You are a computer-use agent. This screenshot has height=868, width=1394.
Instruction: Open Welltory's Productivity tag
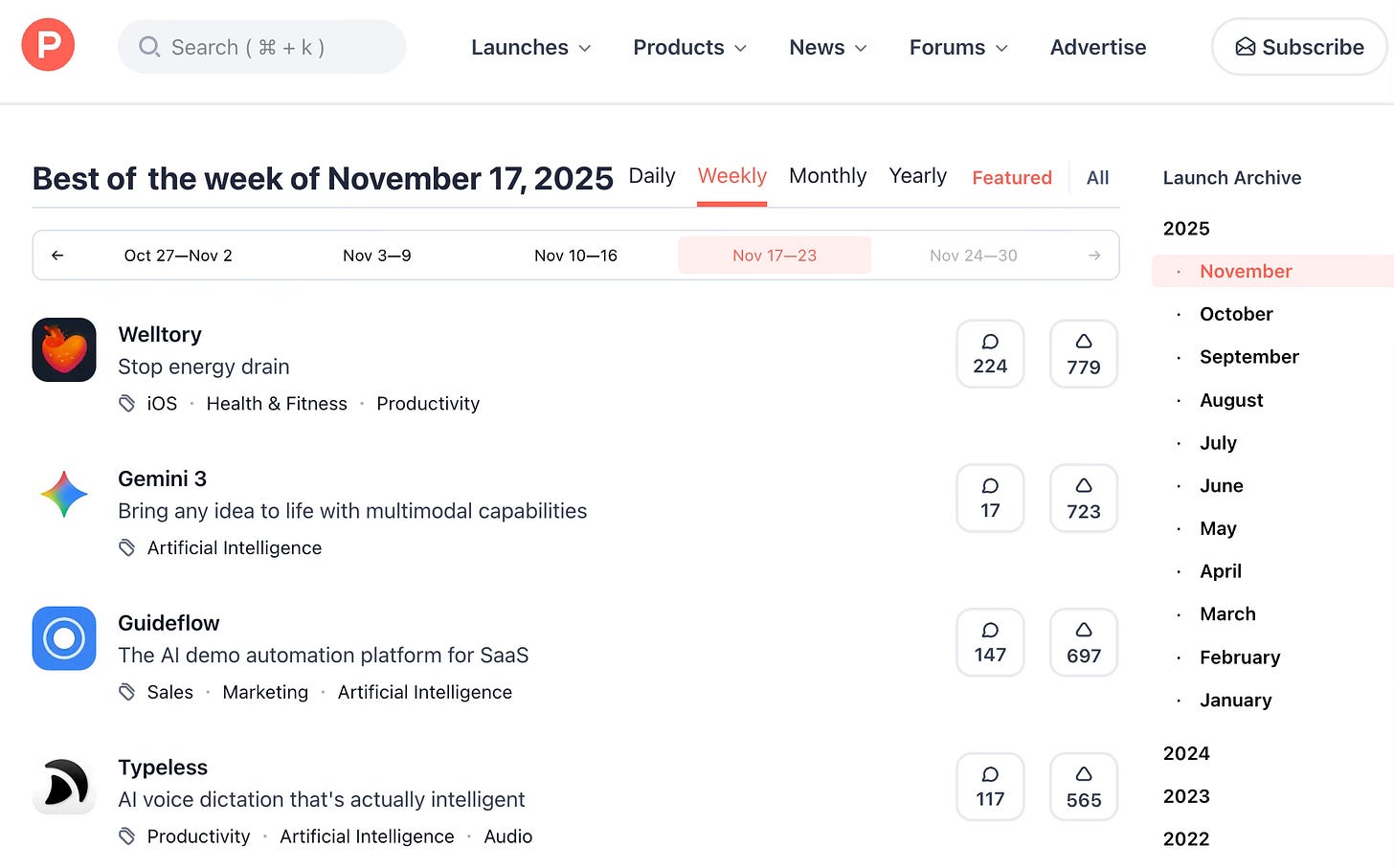coord(428,404)
